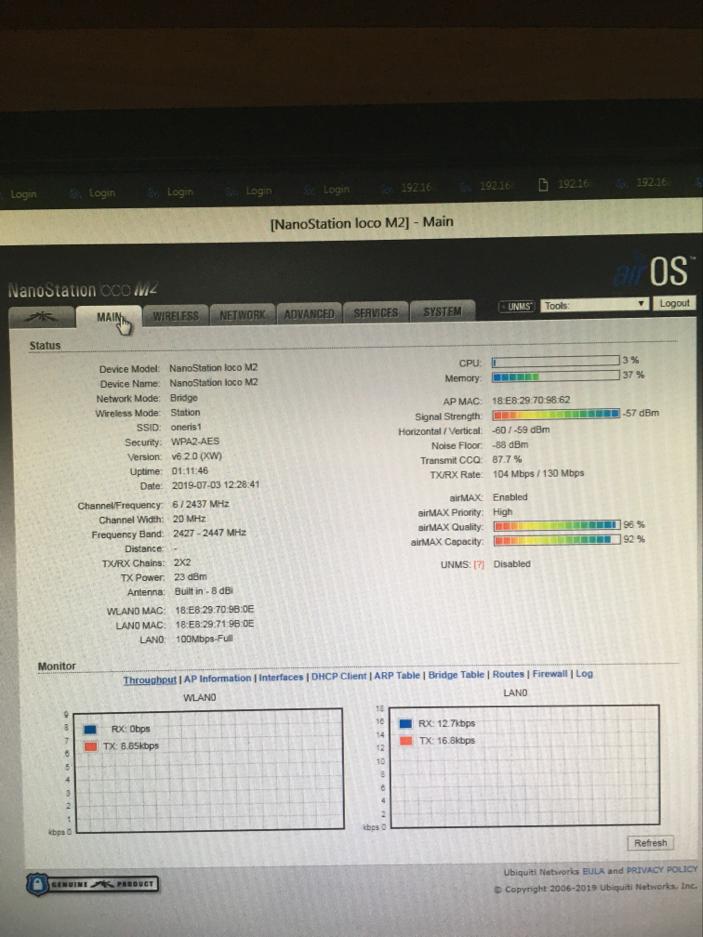703x937 pixels.
Task: Click the WLAN0 throughput graph
Action: 208,771
